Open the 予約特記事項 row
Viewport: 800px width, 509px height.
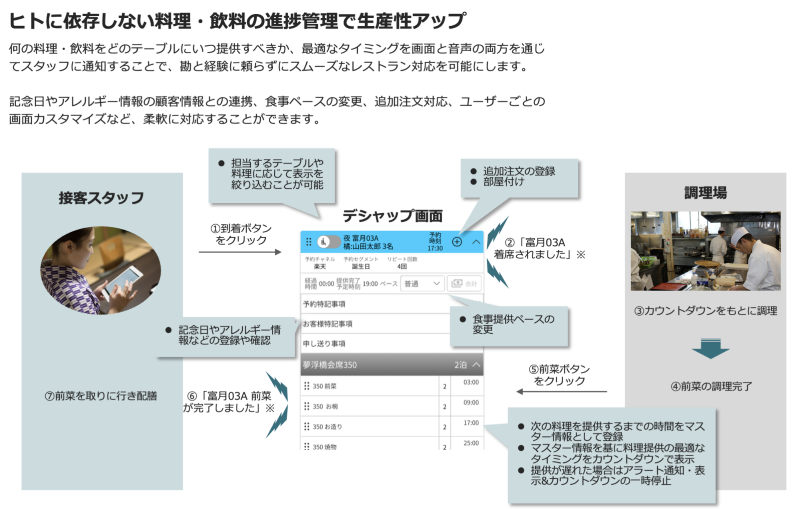[391, 304]
